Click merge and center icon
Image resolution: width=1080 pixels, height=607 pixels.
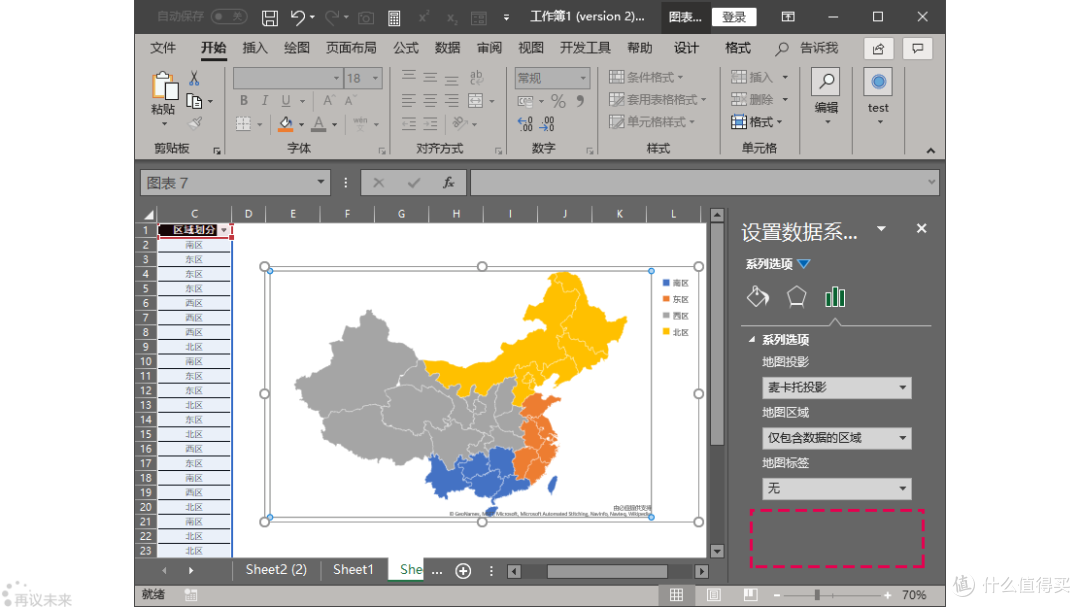click(x=476, y=101)
